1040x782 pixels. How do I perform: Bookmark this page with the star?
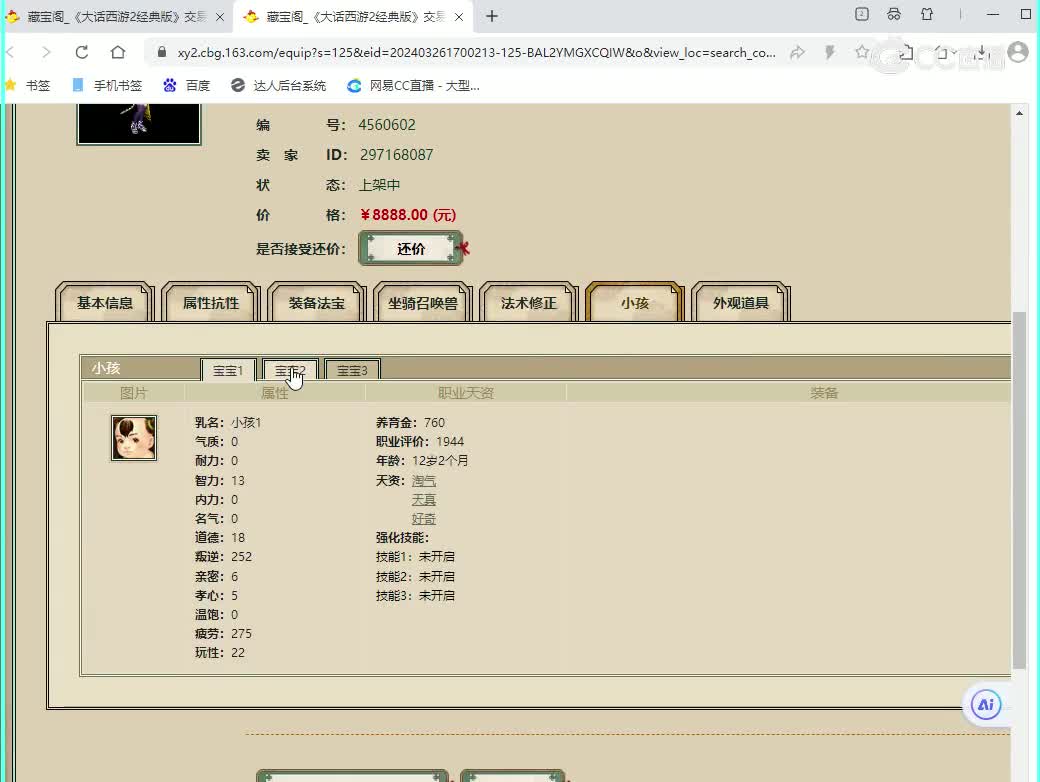point(862,52)
